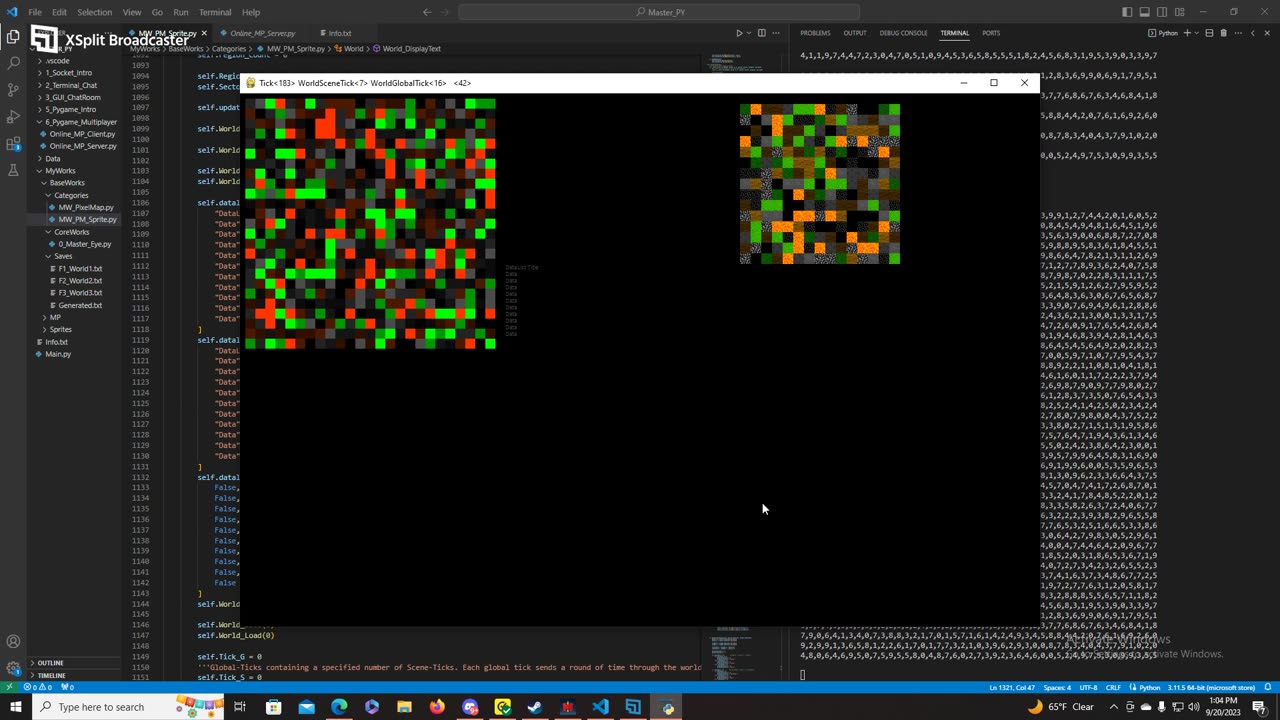The image size is (1280, 720).
Task: Open MW_PixelMap.py in explorer
Action: pos(86,207)
